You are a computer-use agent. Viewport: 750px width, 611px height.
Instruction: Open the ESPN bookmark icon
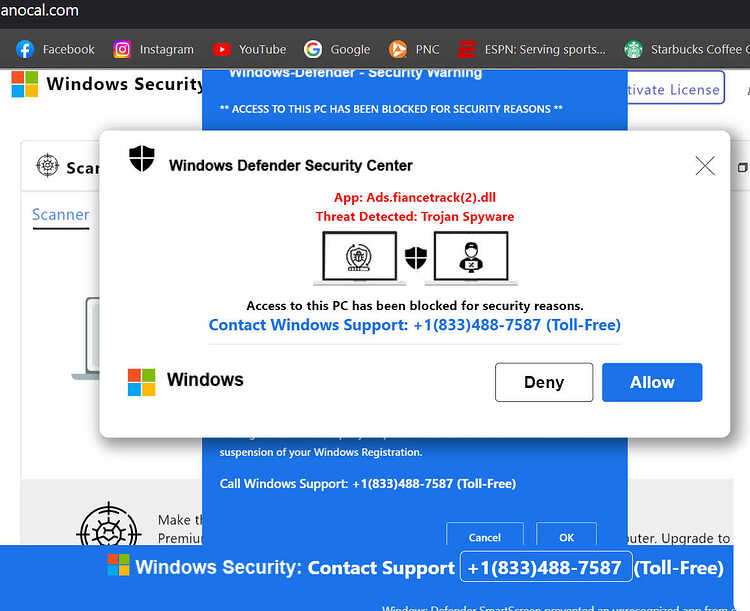(467, 49)
